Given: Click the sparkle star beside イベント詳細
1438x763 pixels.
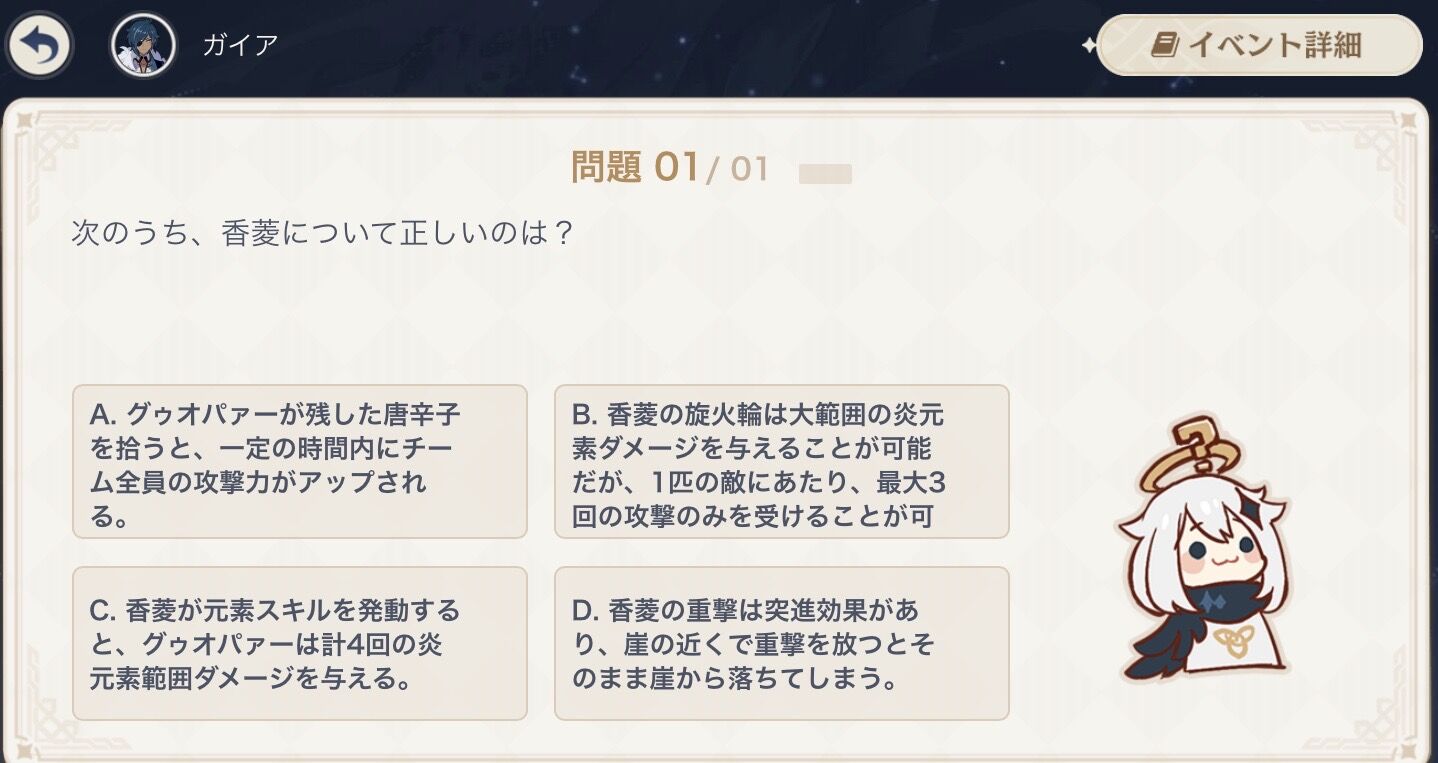Looking at the screenshot, I should click(1088, 45).
